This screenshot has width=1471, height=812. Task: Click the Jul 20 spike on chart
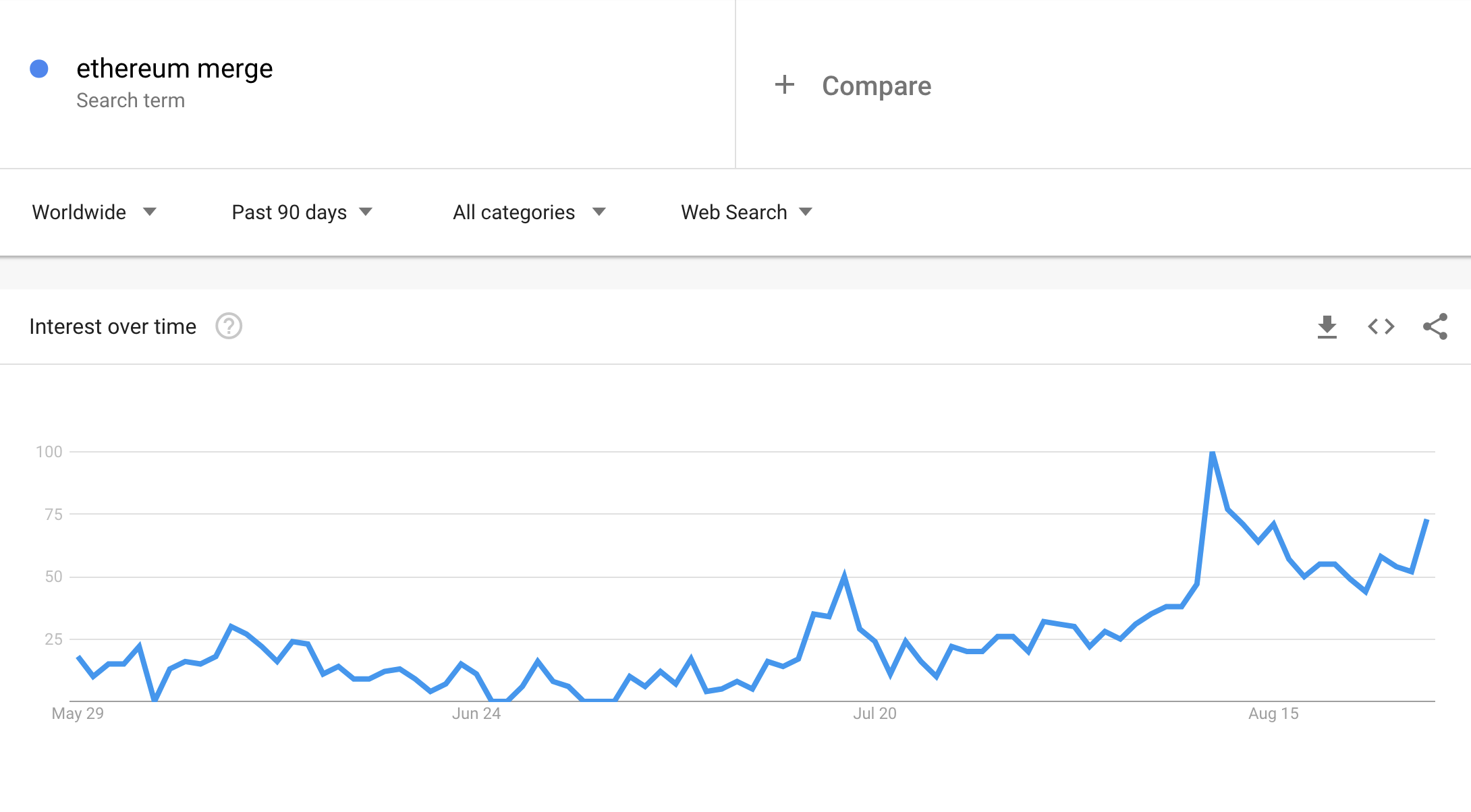tap(844, 576)
